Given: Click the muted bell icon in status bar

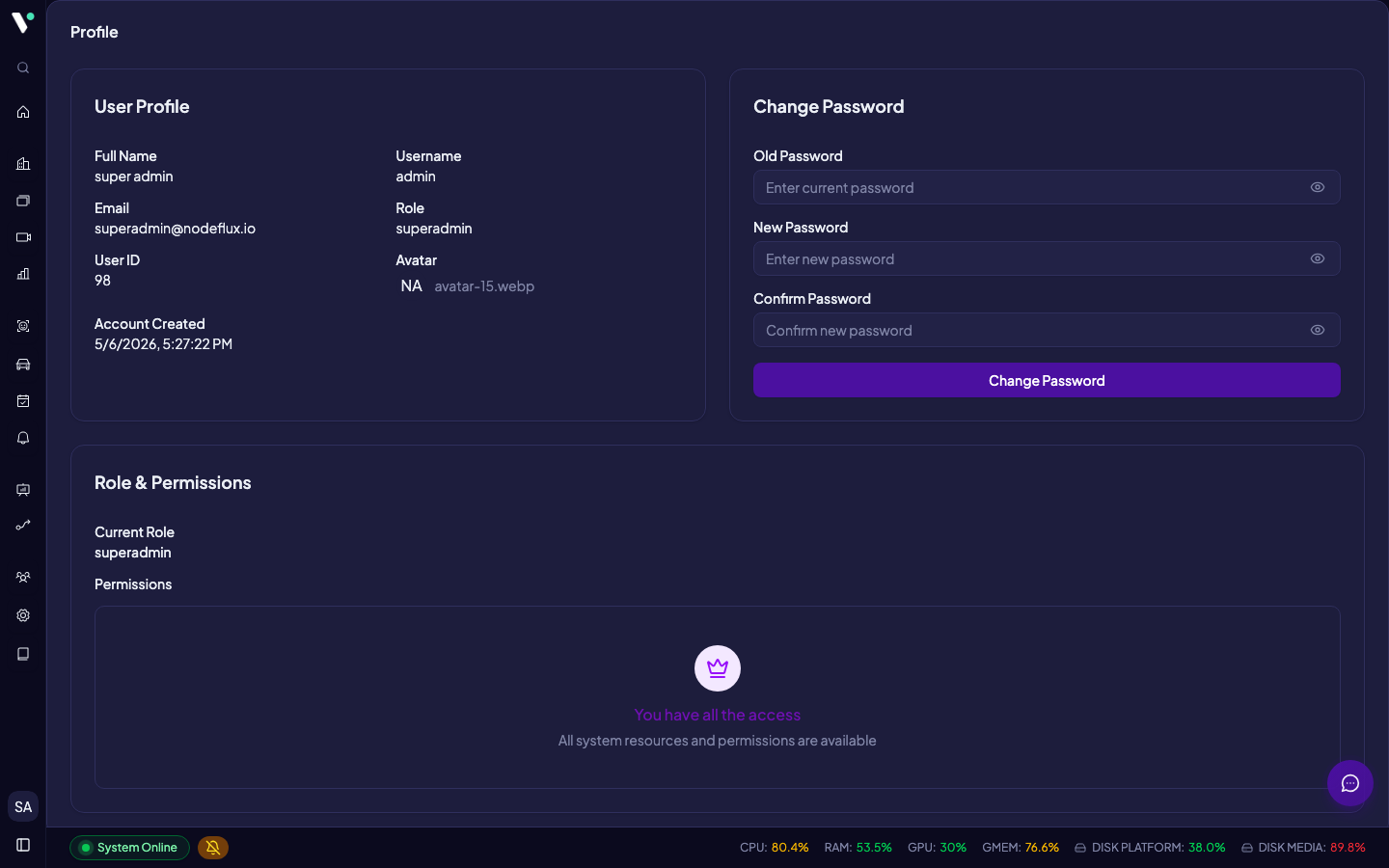Looking at the screenshot, I should point(213,848).
